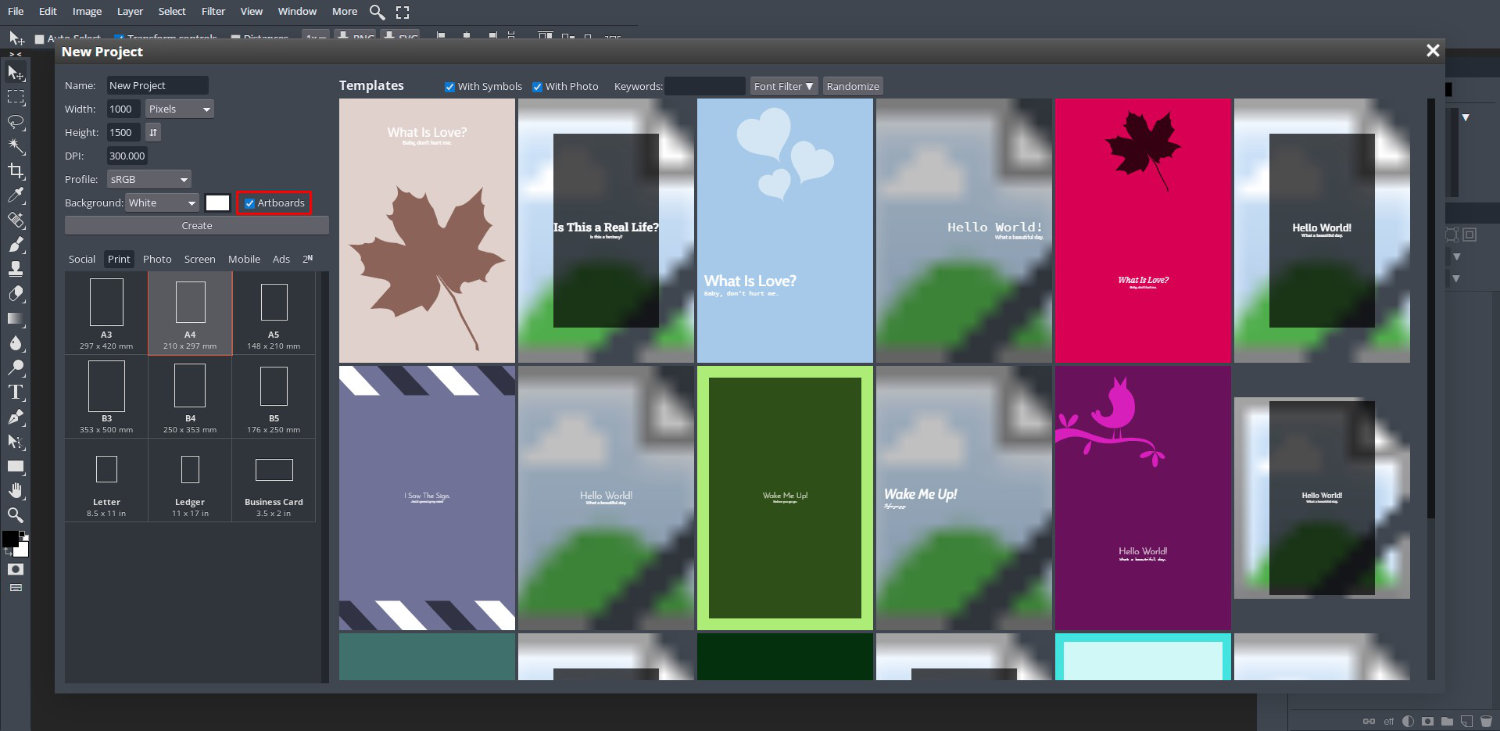This screenshot has height=731, width=1500.
Task: Select the Blur drop tool
Action: [16, 343]
